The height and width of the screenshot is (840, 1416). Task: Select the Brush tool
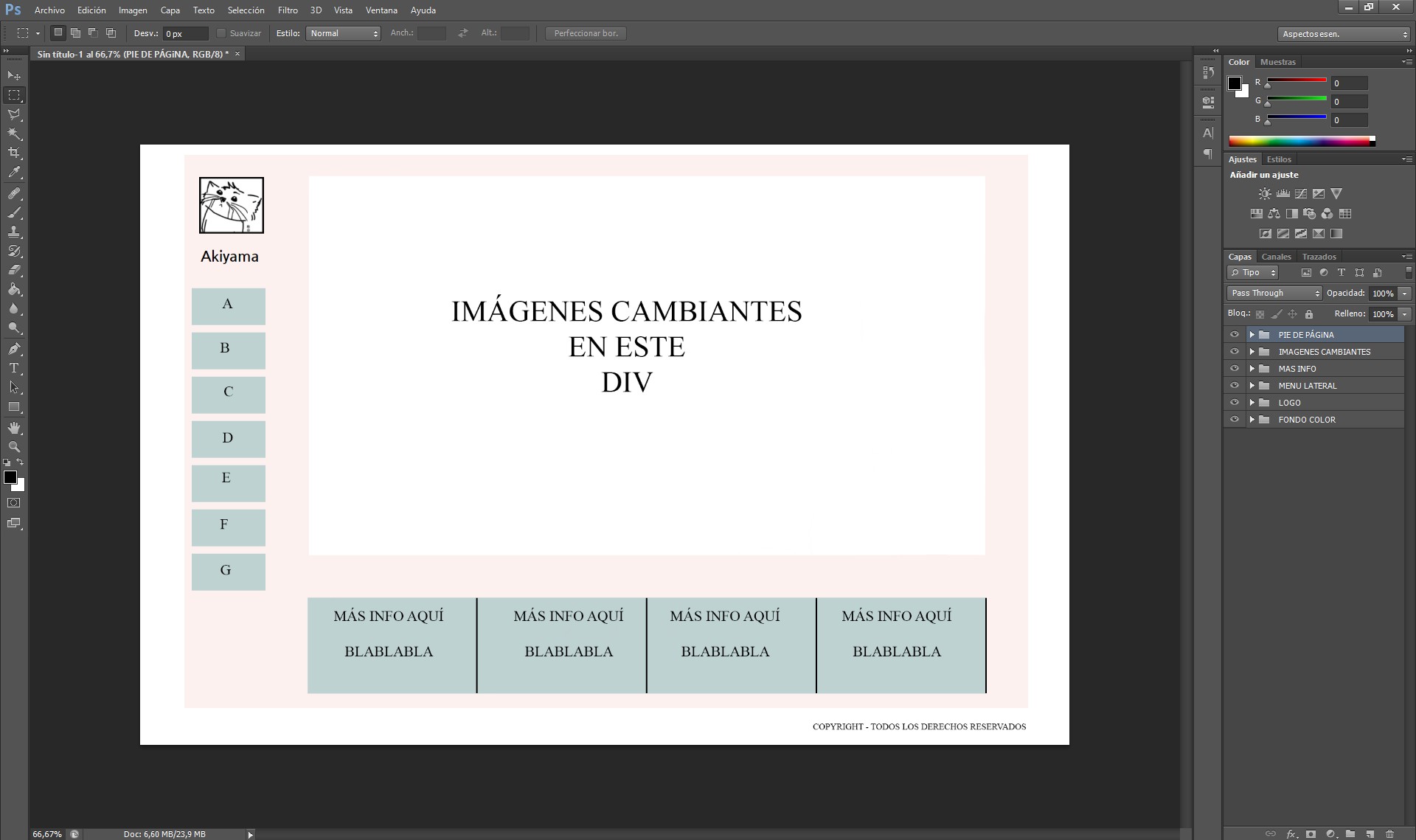coord(14,212)
